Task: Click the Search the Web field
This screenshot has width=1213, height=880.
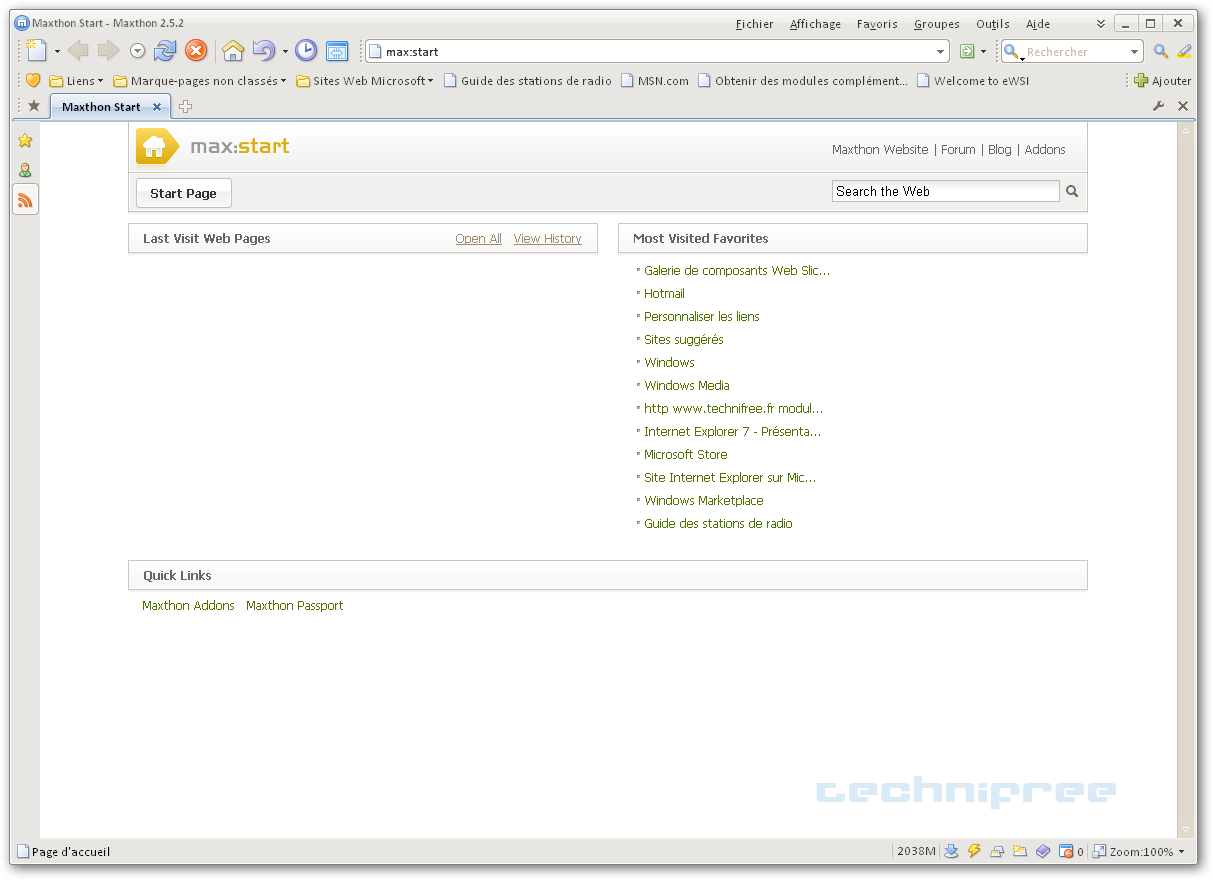Action: pyautogui.click(x=944, y=191)
